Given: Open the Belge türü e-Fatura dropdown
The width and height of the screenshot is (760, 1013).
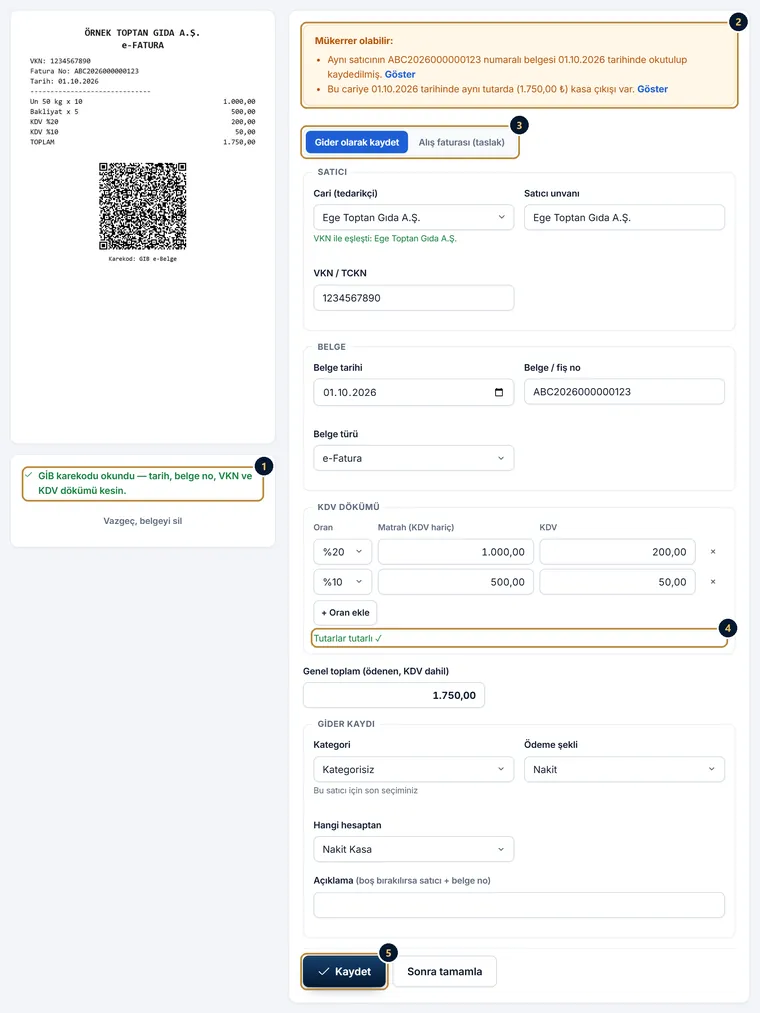Looking at the screenshot, I should (414, 458).
